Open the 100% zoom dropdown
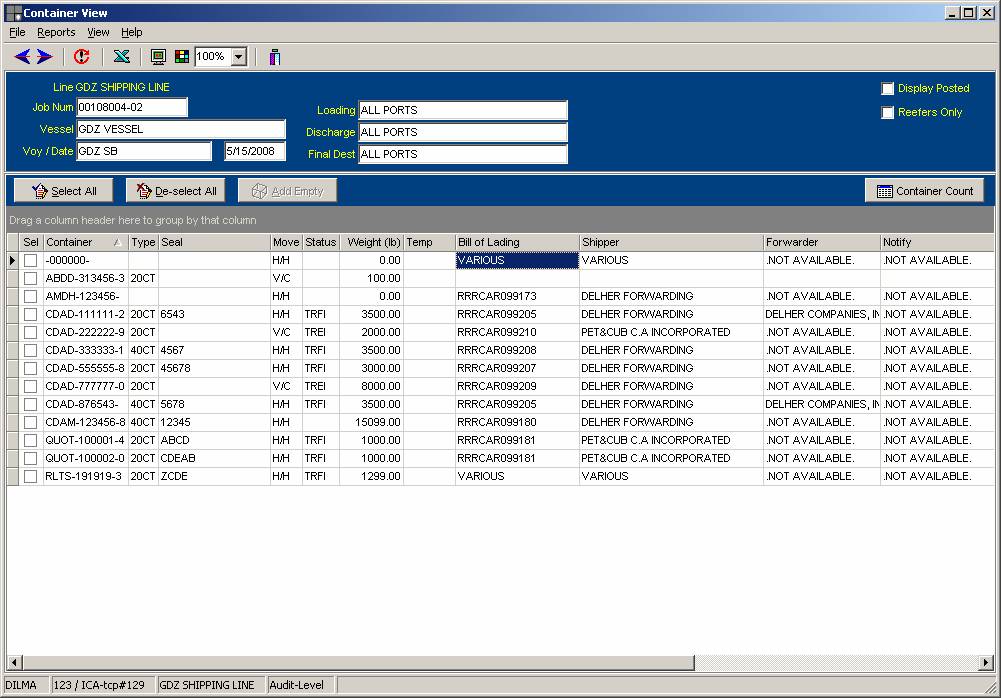The width and height of the screenshot is (1001, 698). point(239,57)
